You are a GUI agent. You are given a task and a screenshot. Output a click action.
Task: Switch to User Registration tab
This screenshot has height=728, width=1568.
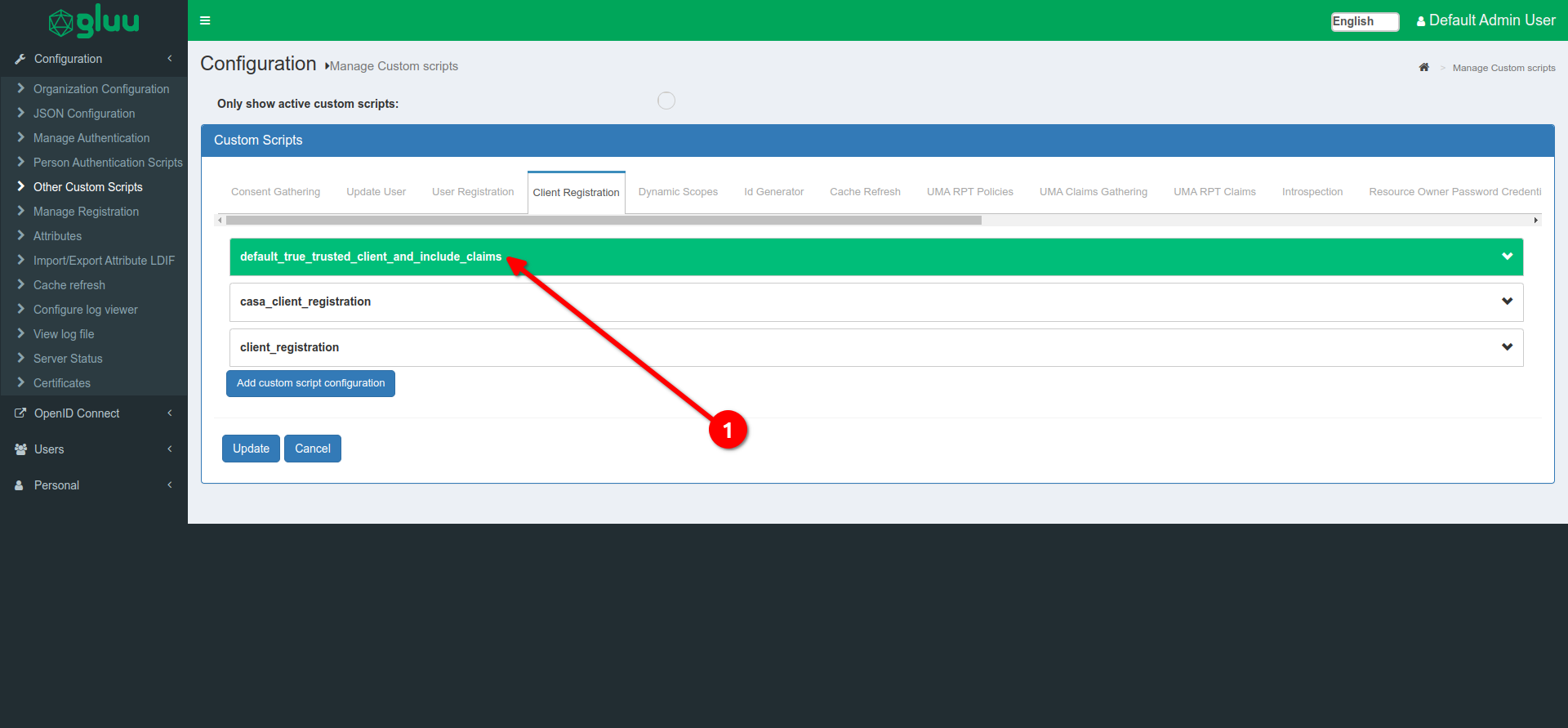pyautogui.click(x=473, y=192)
